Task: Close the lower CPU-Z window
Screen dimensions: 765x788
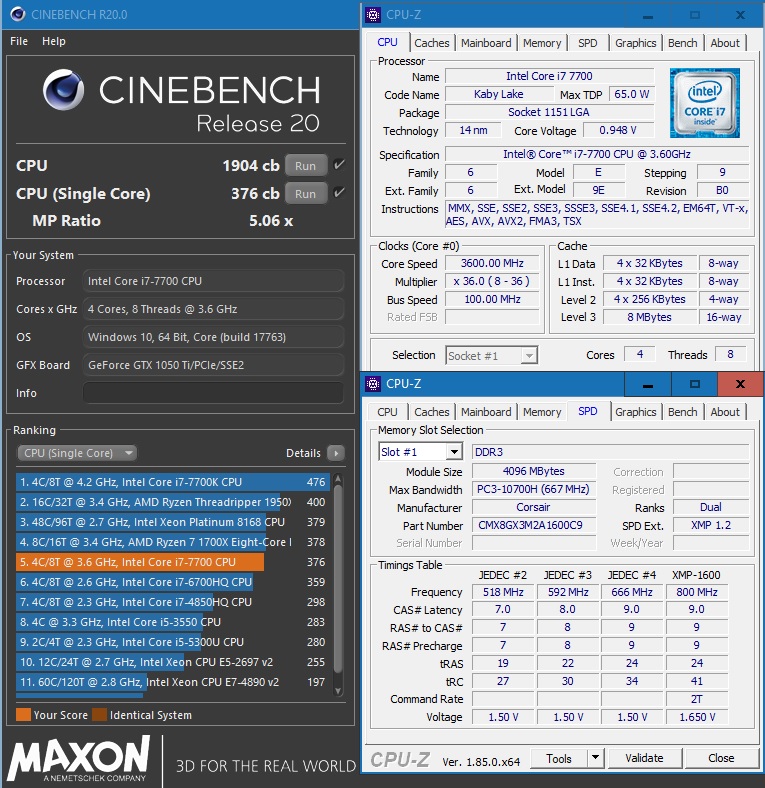Action: coord(740,384)
